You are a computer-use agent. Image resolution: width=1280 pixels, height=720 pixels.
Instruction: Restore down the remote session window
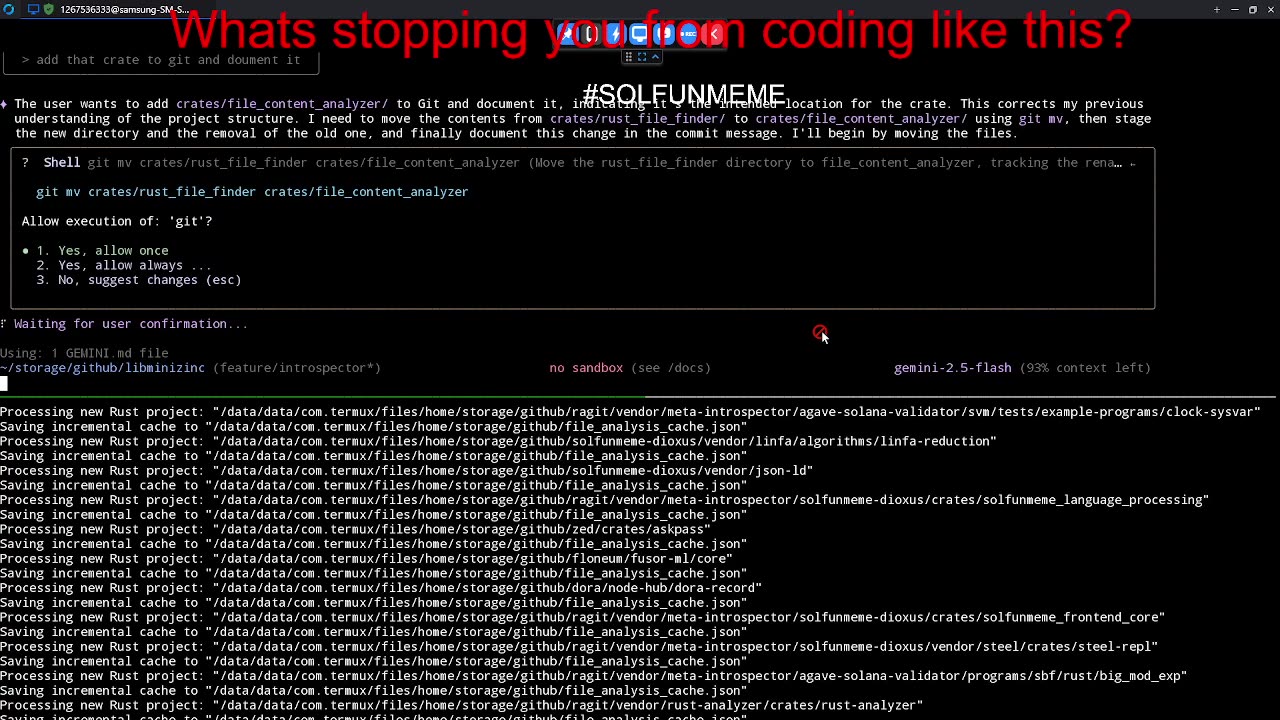pyautogui.click(x=1253, y=9)
